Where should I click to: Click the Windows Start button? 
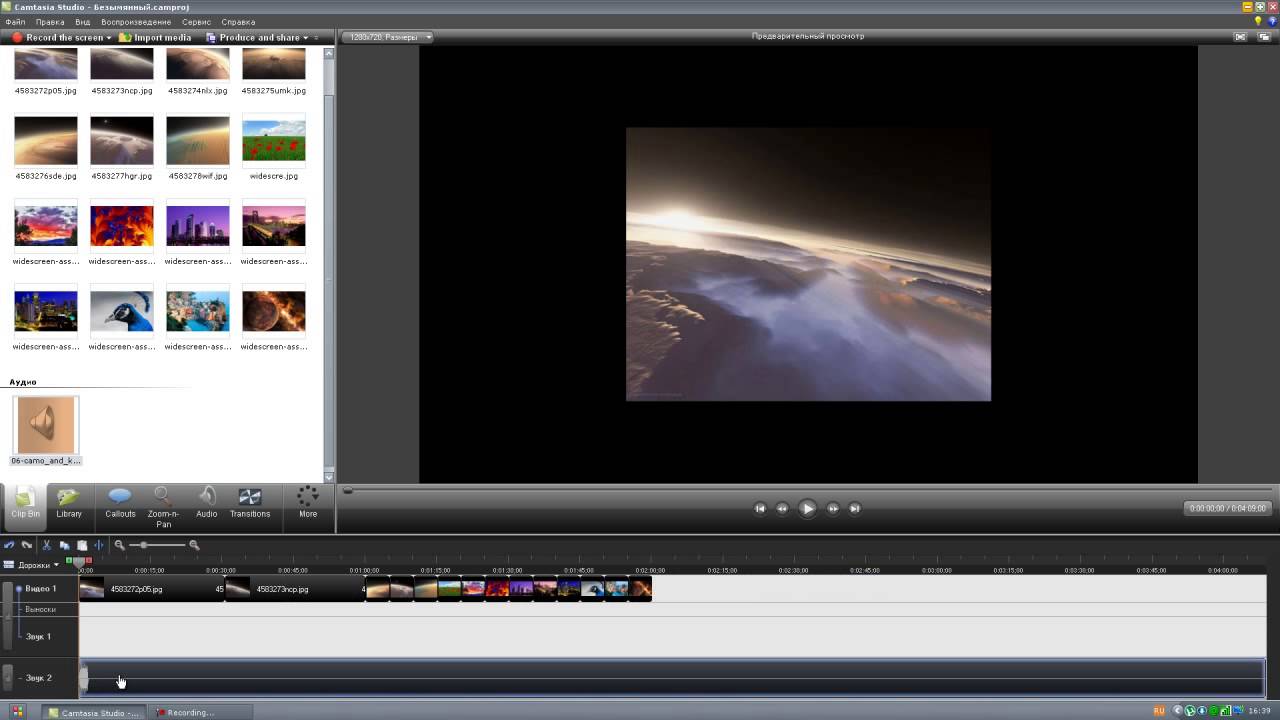[17, 712]
